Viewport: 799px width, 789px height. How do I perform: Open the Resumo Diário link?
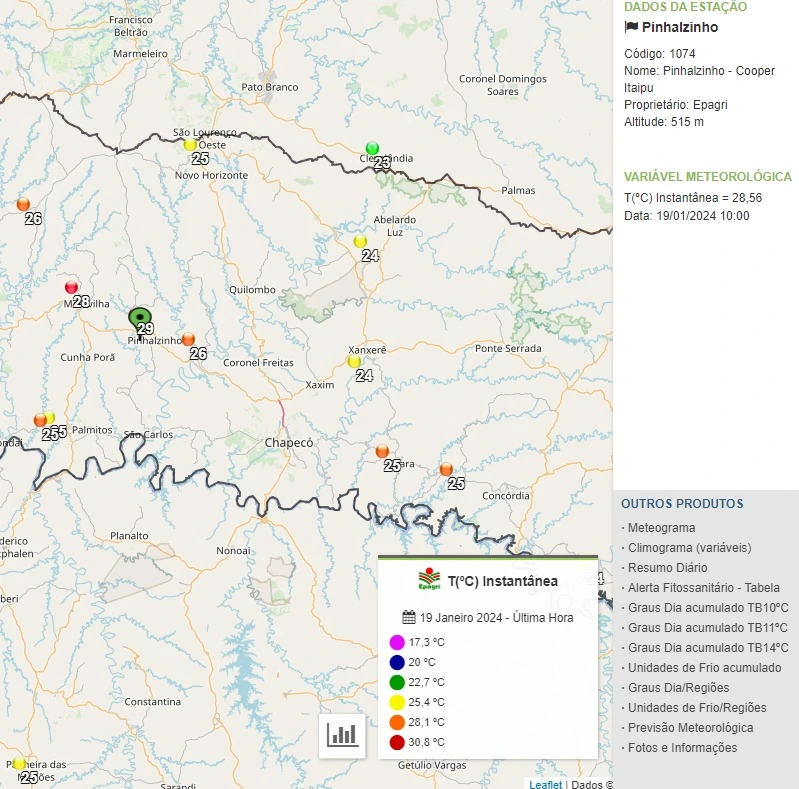[667, 568]
